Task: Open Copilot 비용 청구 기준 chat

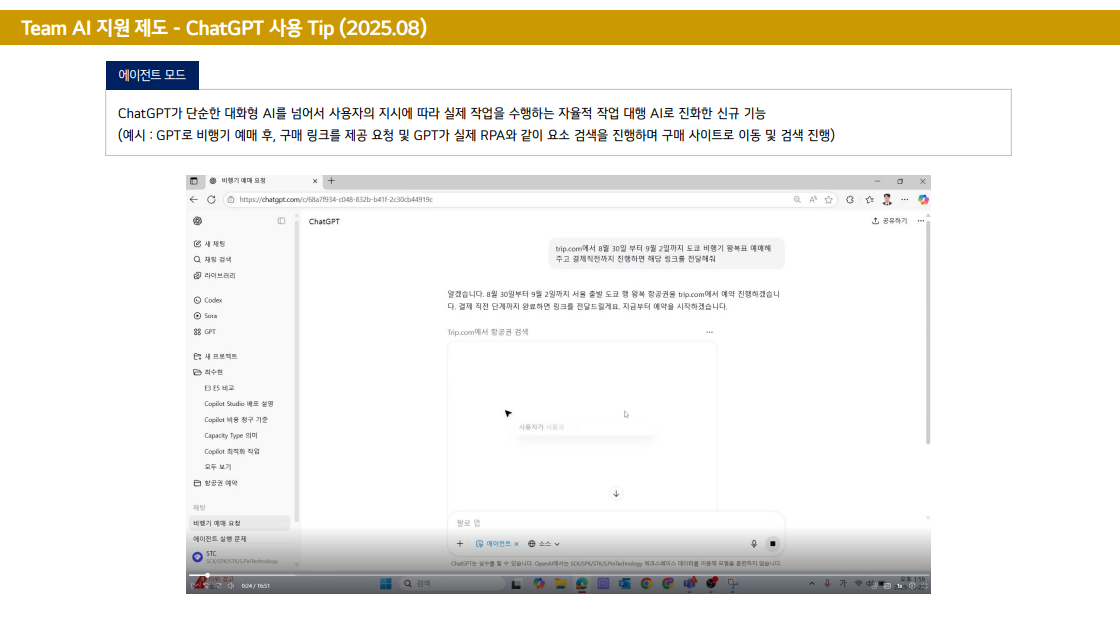Action: 236,420
